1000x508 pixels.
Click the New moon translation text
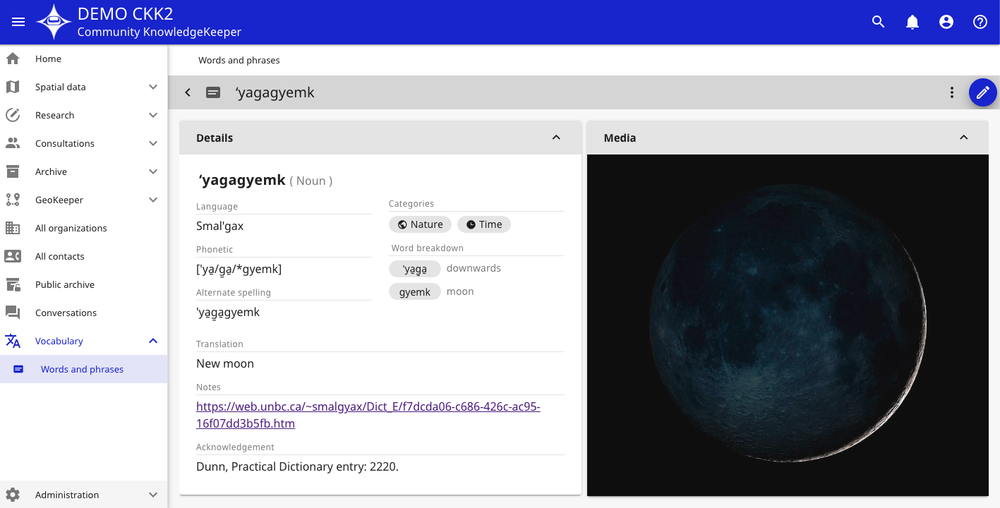pyautogui.click(x=225, y=364)
